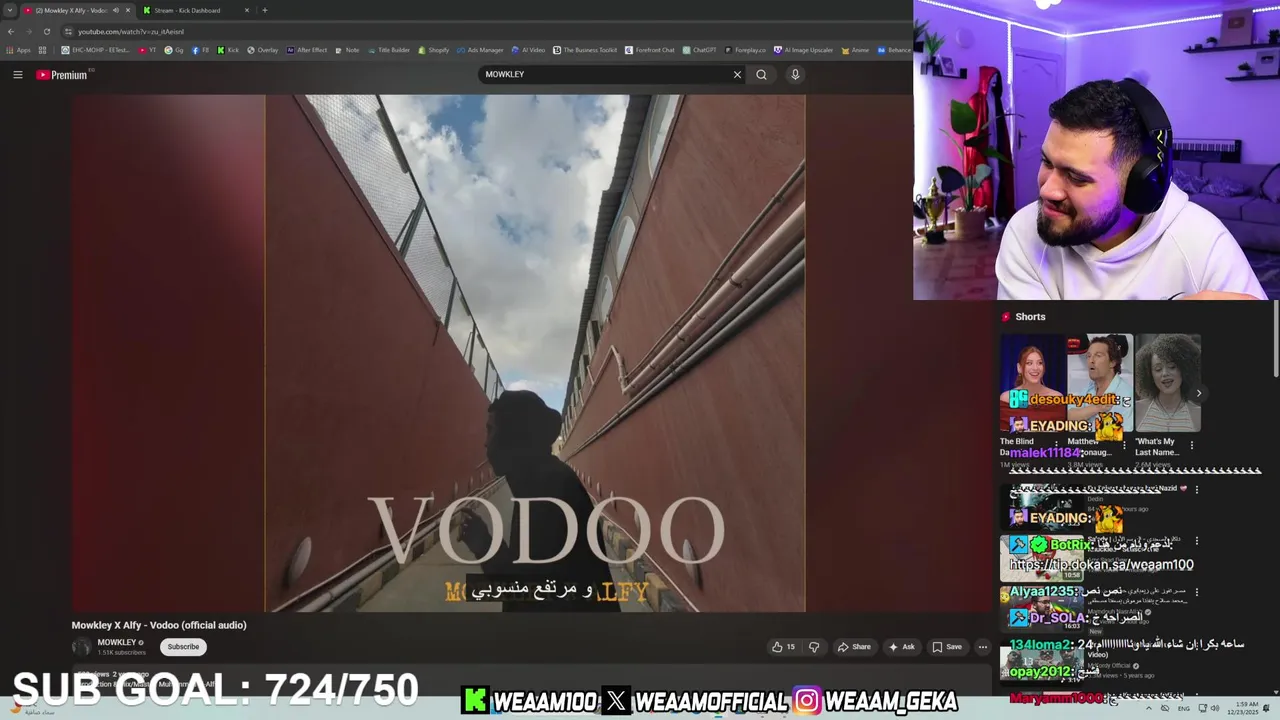
Task: Open more actions ellipsis under video
Action: tap(983, 647)
